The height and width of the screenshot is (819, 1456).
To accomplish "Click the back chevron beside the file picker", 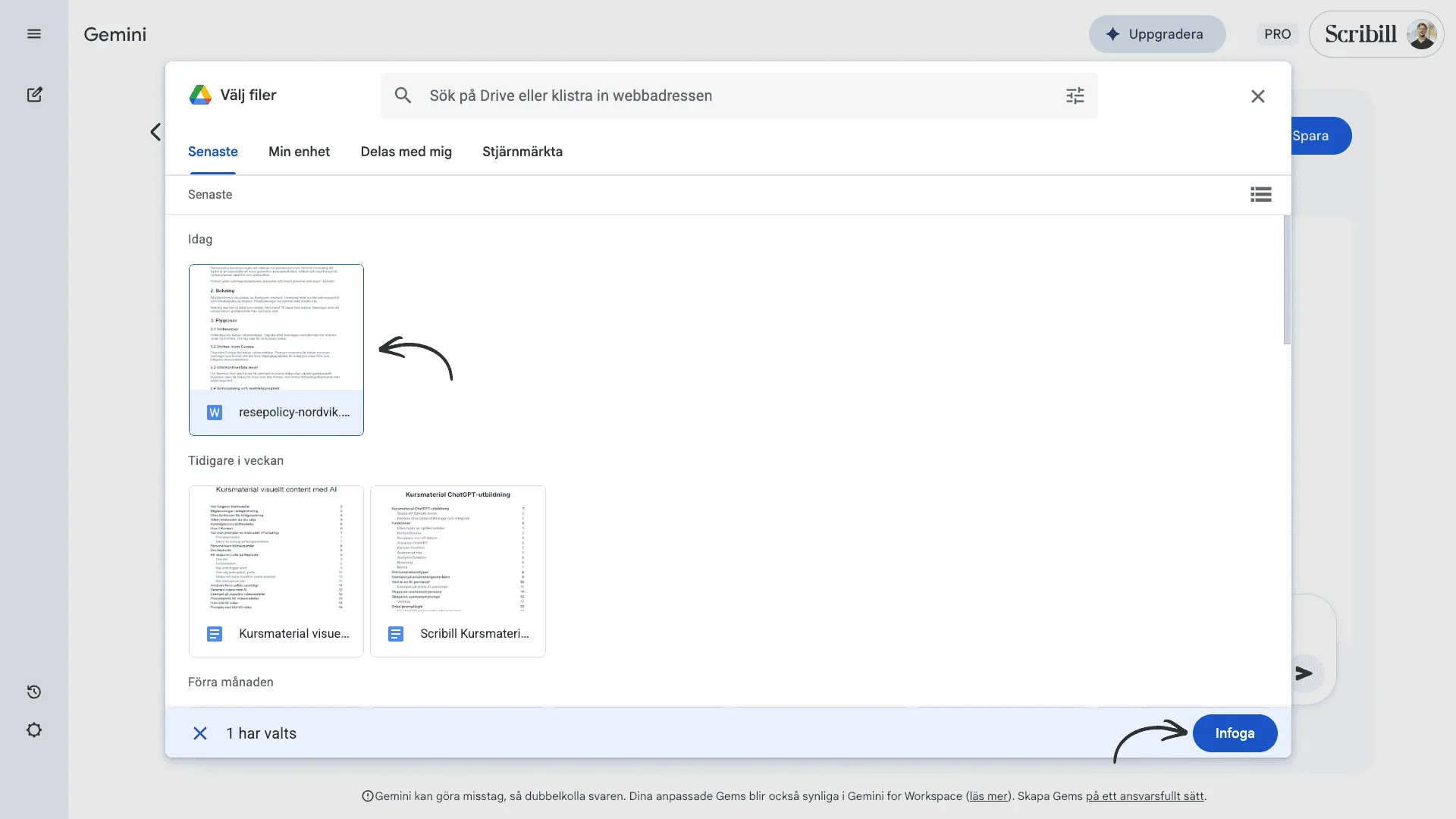I will point(155,132).
